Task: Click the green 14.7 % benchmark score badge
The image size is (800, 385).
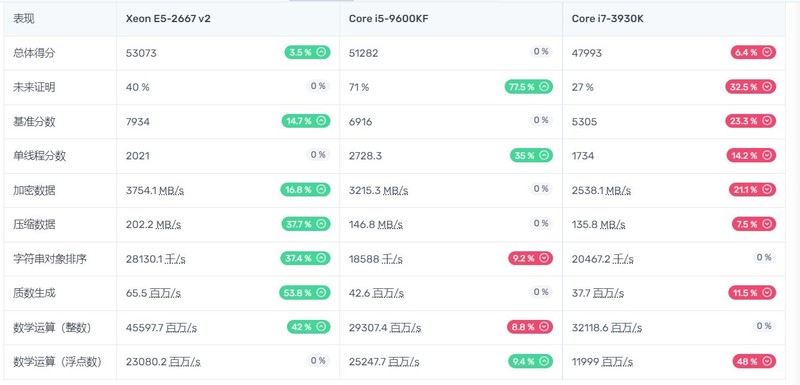Action: pos(306,121)
